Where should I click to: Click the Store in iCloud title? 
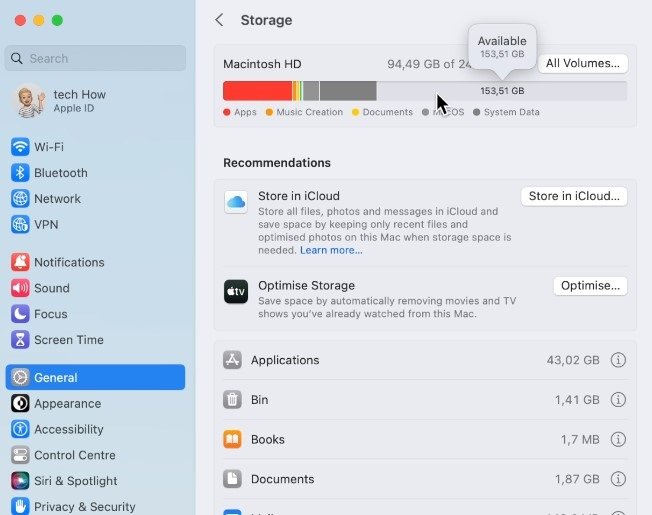coord(299,196)
